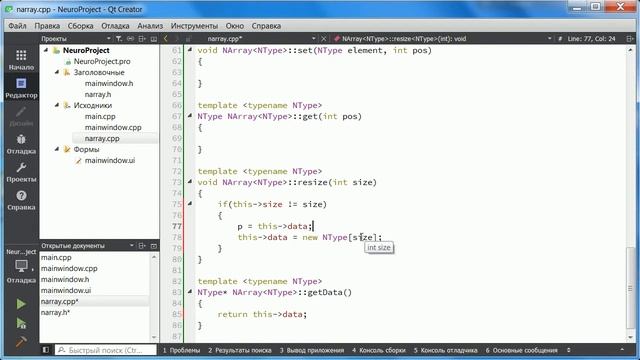640x360 pixels.
Task: Open Проекты mode with wrench icon
Action: pyautogui.click(x=21, y=172)
